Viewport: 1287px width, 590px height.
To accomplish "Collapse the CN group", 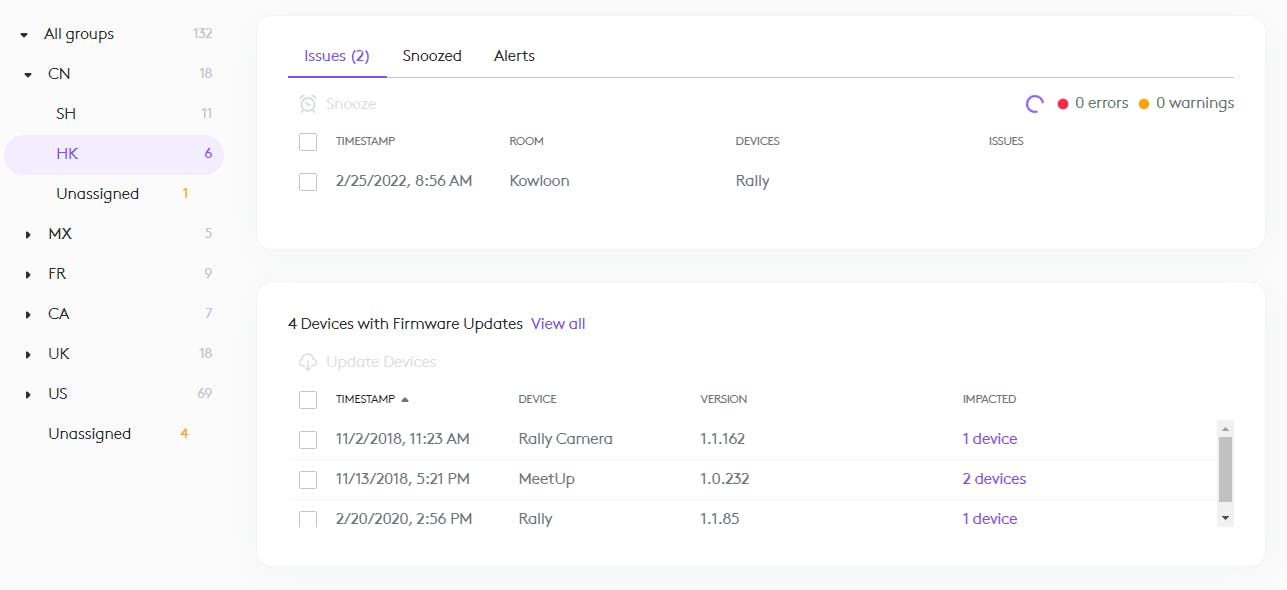I will click(x=29, y=74).
